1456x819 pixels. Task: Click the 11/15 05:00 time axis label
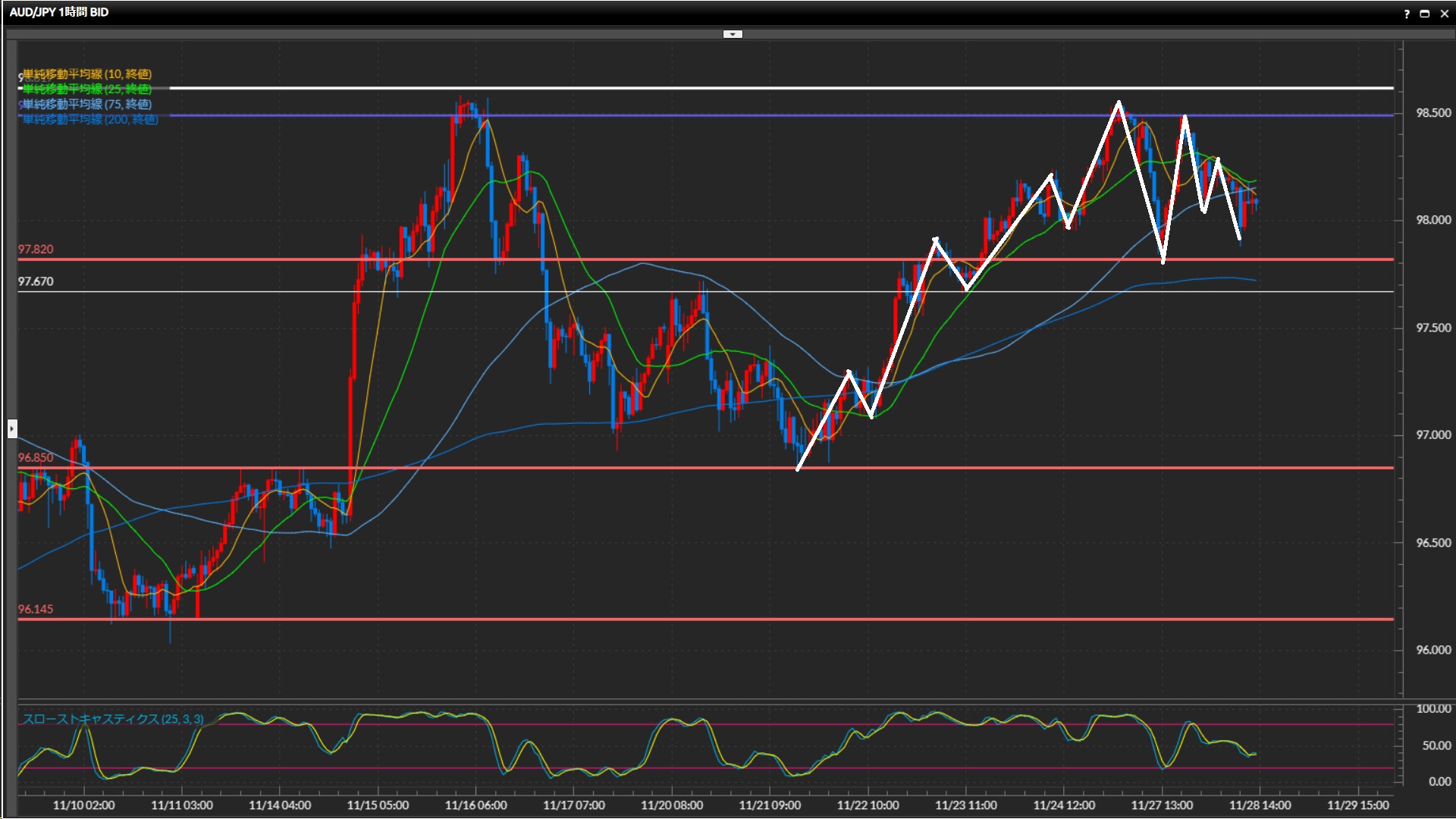tap(378, 805)
